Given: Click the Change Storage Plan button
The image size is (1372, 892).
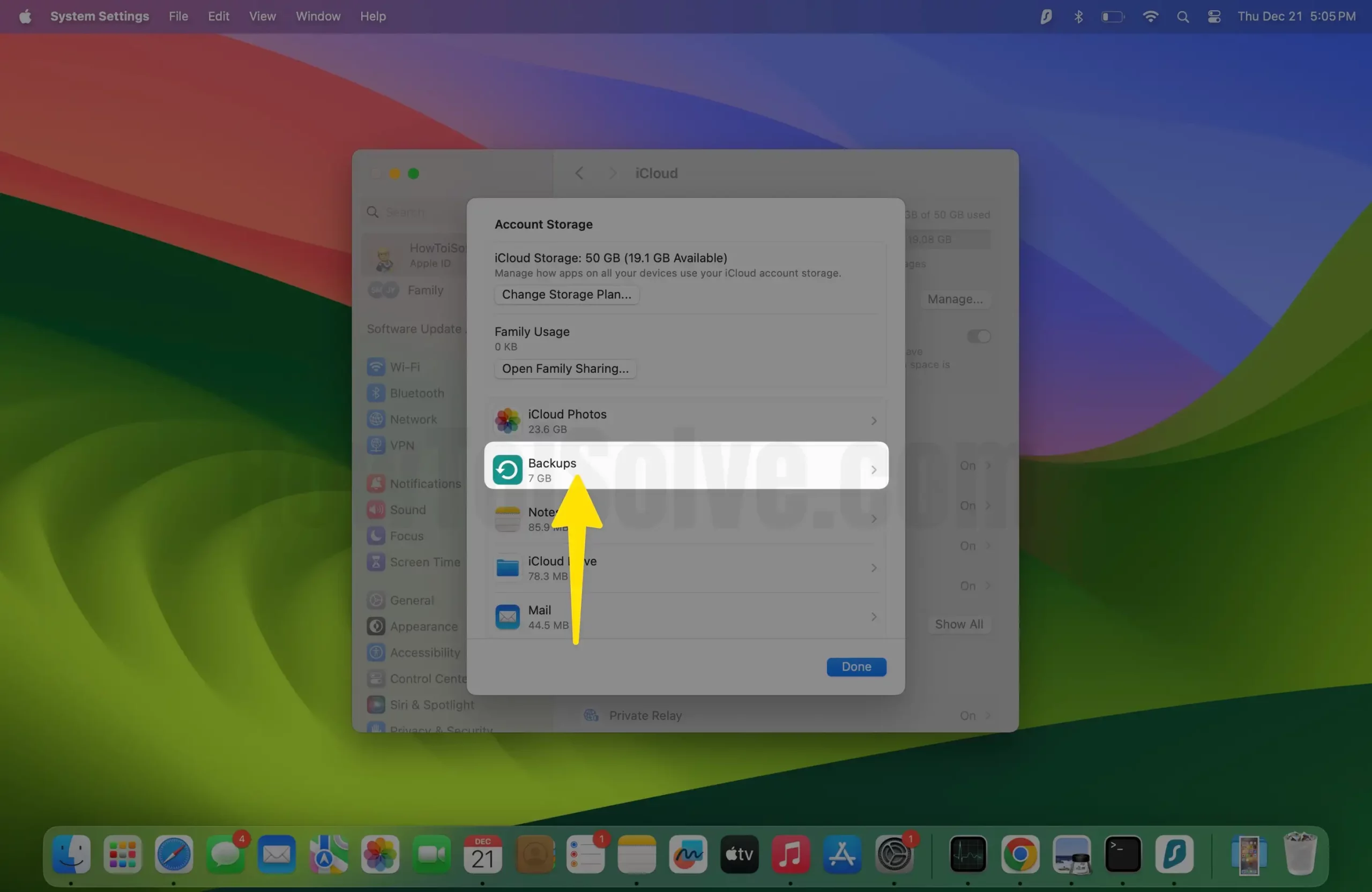Looking at the screenshot, I should [566, 295].
